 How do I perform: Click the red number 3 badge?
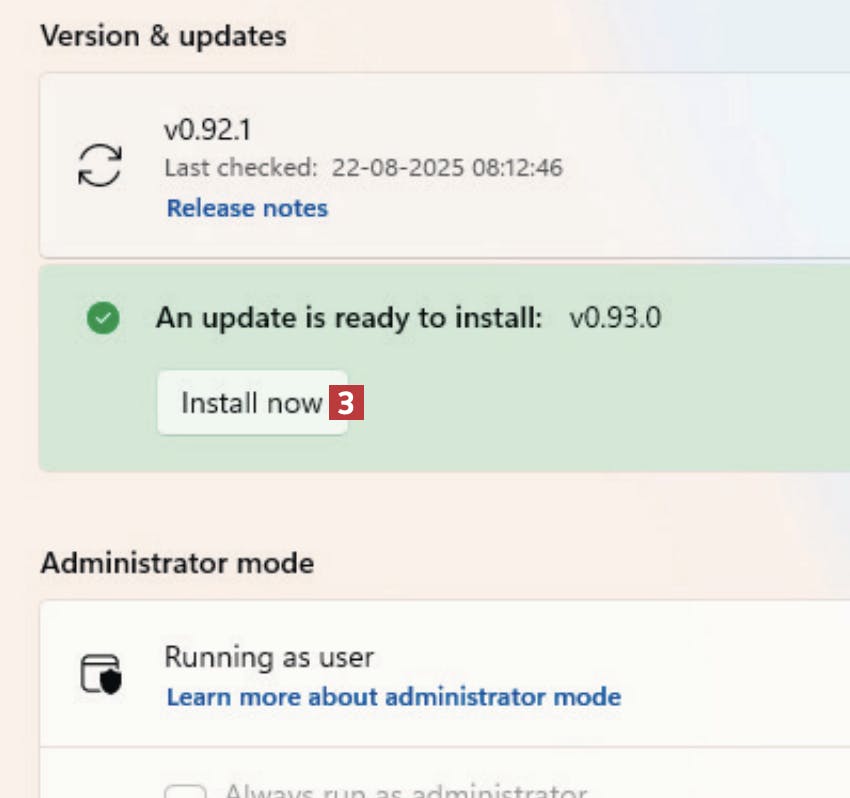[345, 403]
